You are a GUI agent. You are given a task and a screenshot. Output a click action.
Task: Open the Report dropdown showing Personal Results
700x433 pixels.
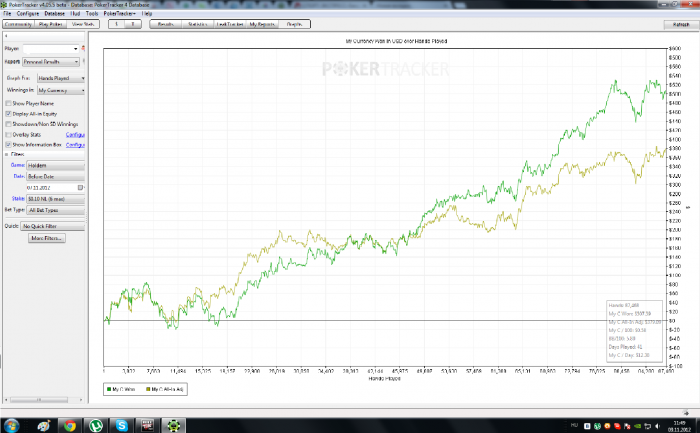click(x=51, y=62)
